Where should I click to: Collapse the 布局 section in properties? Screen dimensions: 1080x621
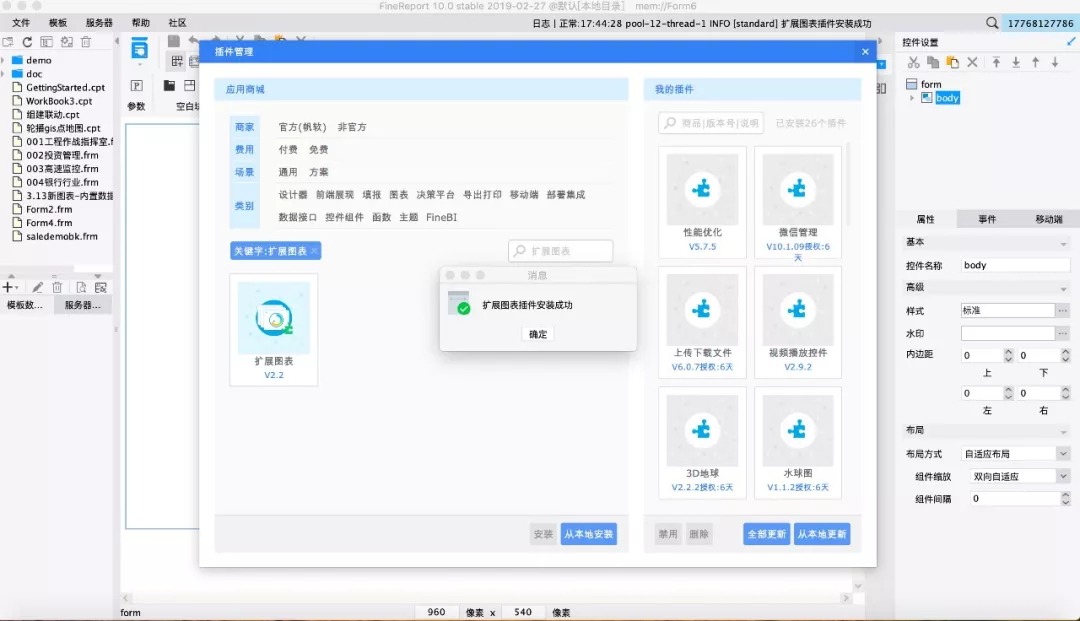point(1063,431)
